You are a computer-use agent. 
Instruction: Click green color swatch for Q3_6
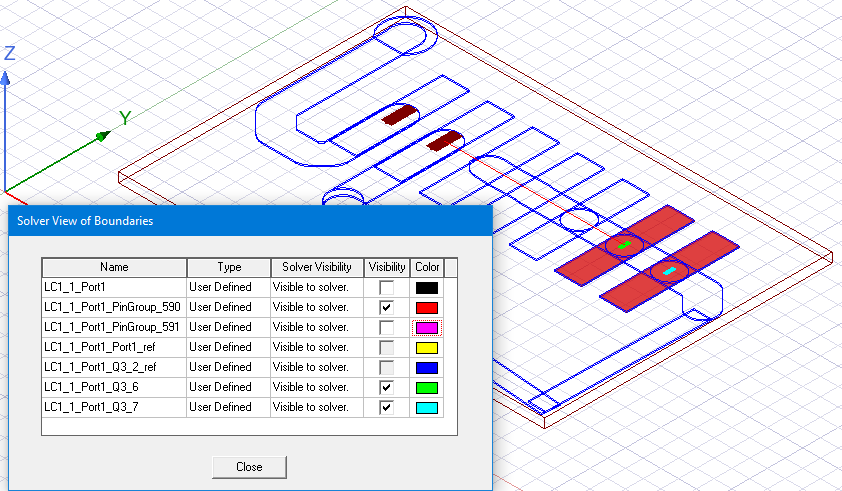click(426, 387)
